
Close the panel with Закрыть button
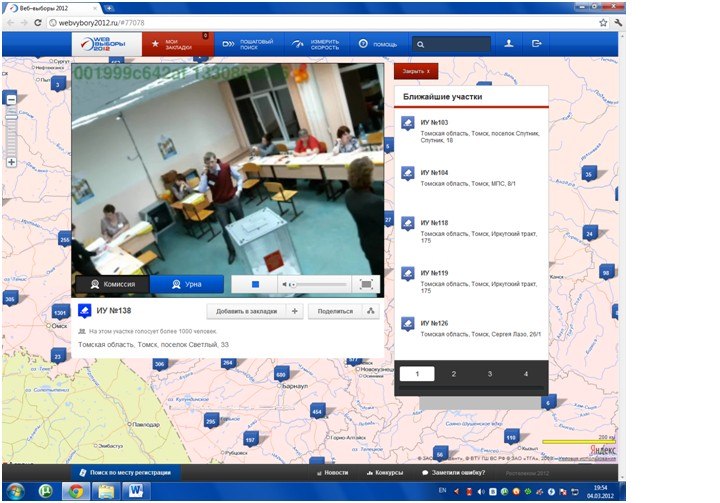tap(416, 72)
